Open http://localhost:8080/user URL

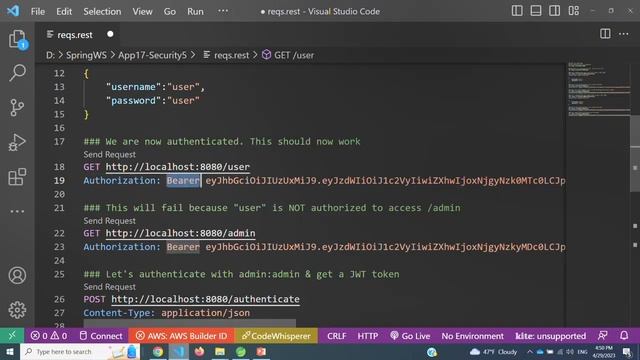pyautogui.click(x=178, y=167)
